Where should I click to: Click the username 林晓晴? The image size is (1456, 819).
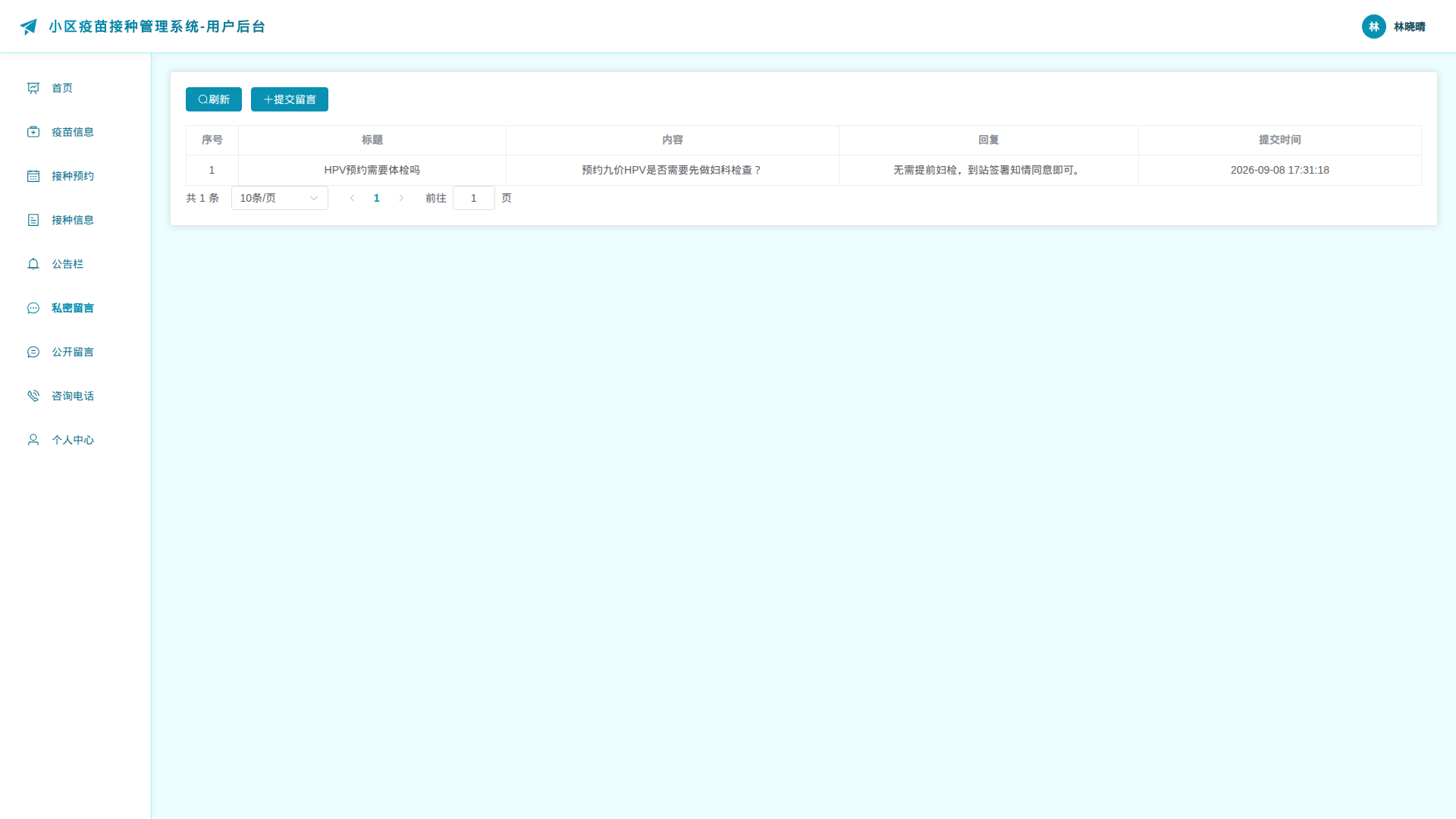point(1409,27)
